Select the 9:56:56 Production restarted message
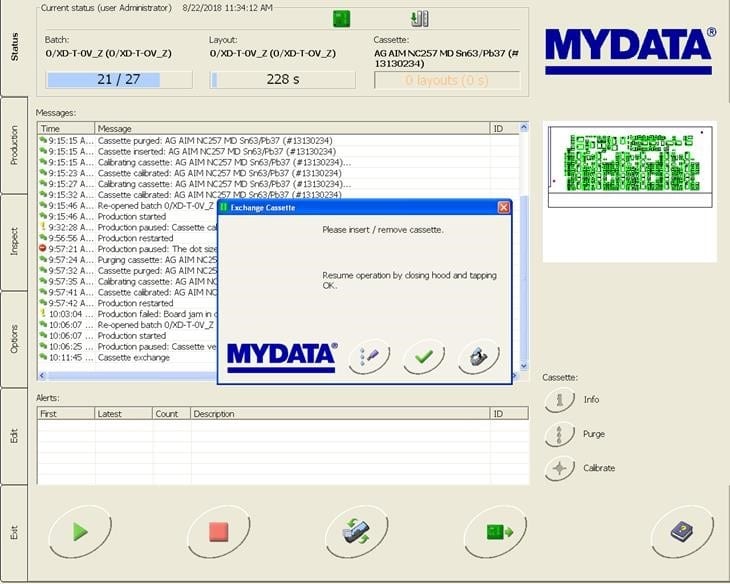 click(x=128, y=238)
